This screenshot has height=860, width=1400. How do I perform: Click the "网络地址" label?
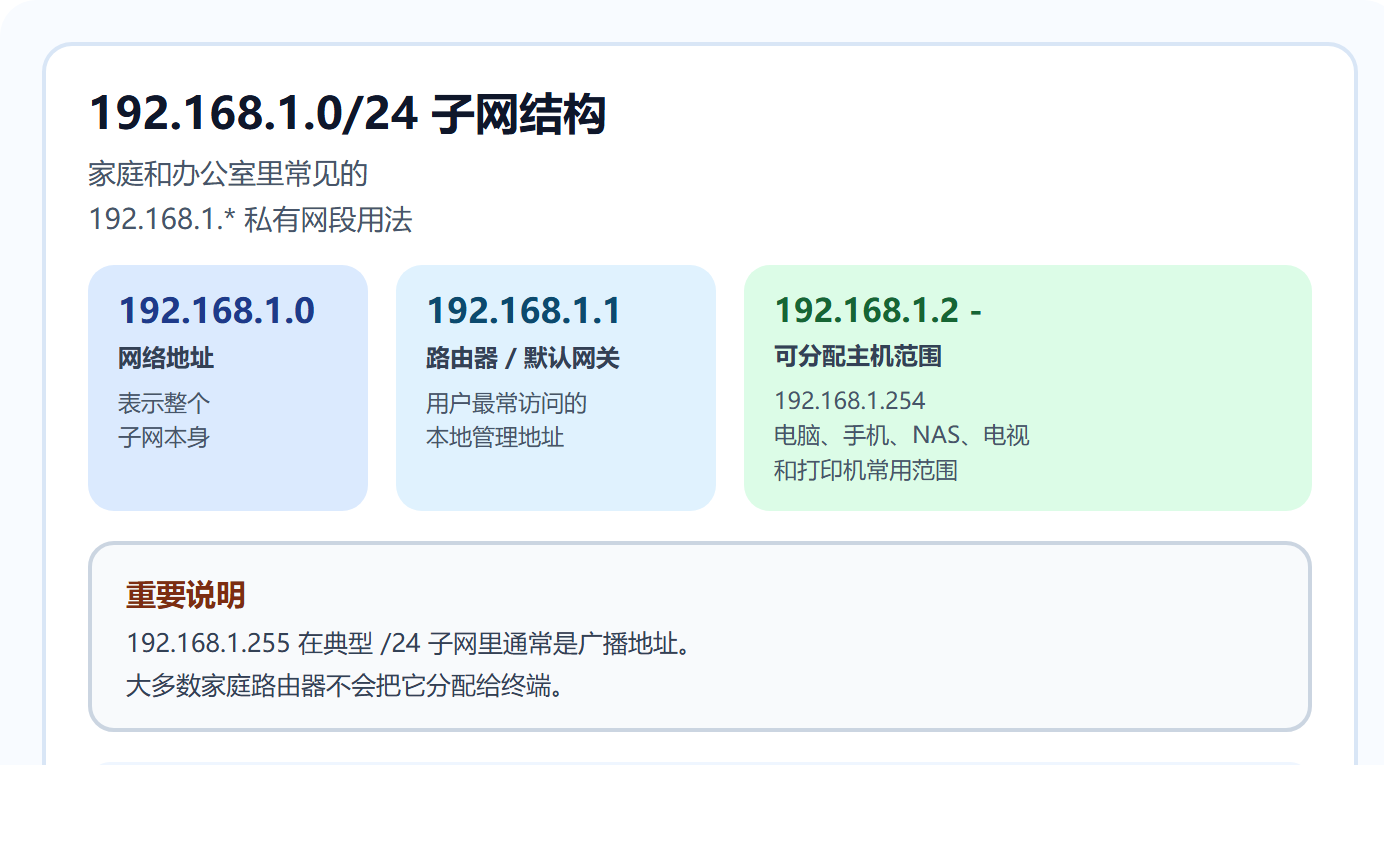[x=166, y=359]
